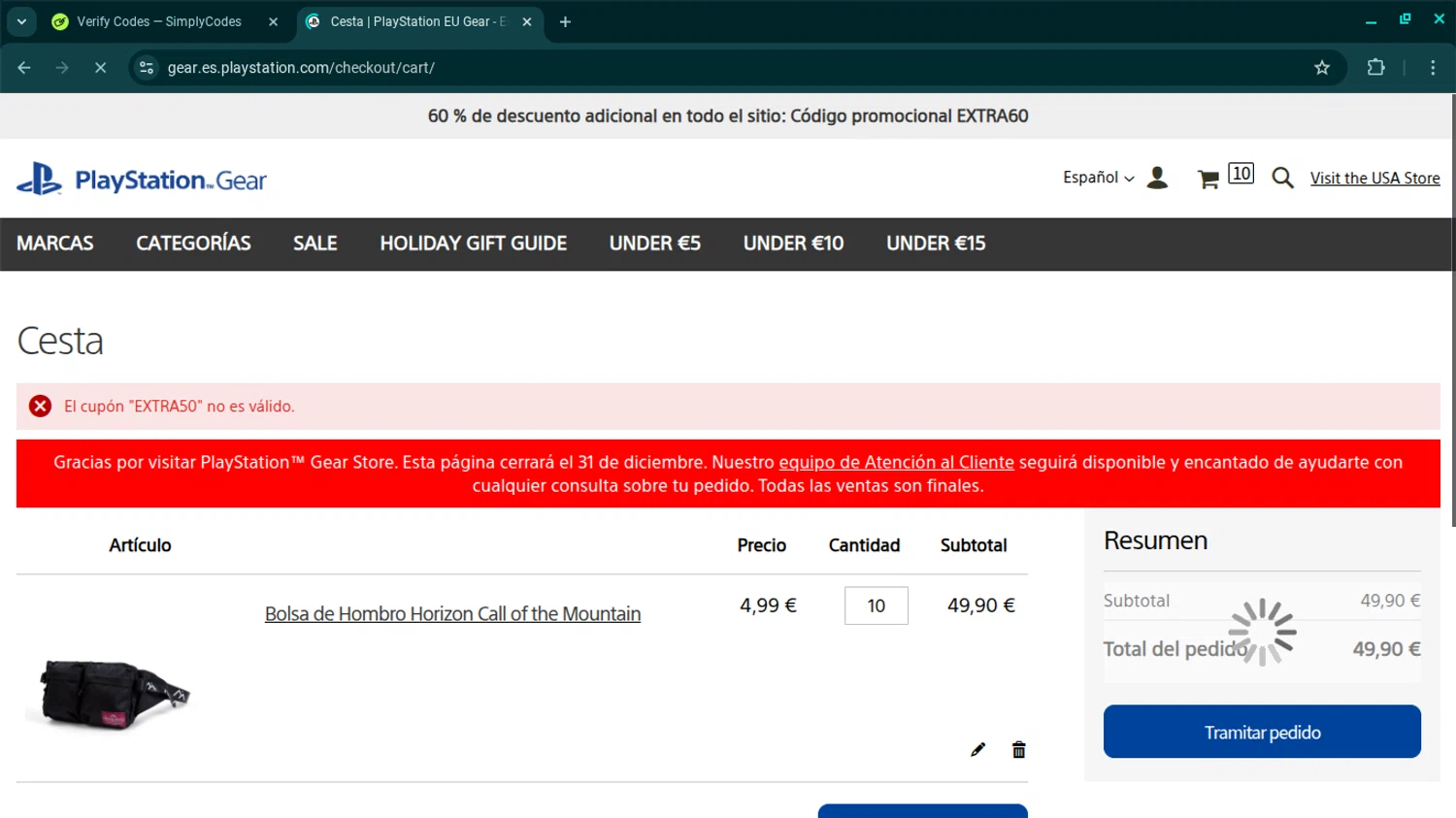Click the invalid coupon EXTRA50 message text
This screenshot has width=1456, height=818.
point(180,407)
